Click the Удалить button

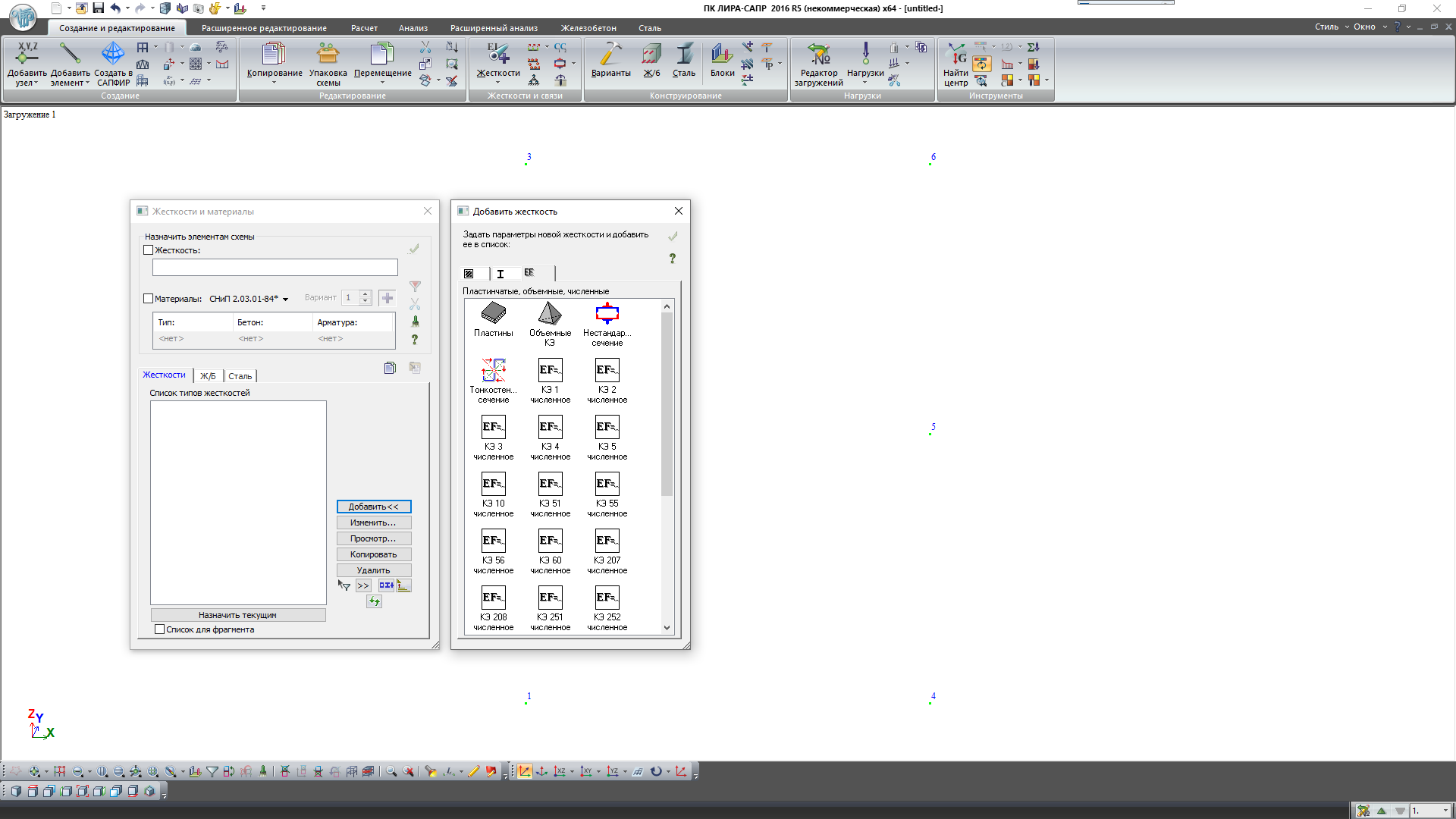[373, 570]
